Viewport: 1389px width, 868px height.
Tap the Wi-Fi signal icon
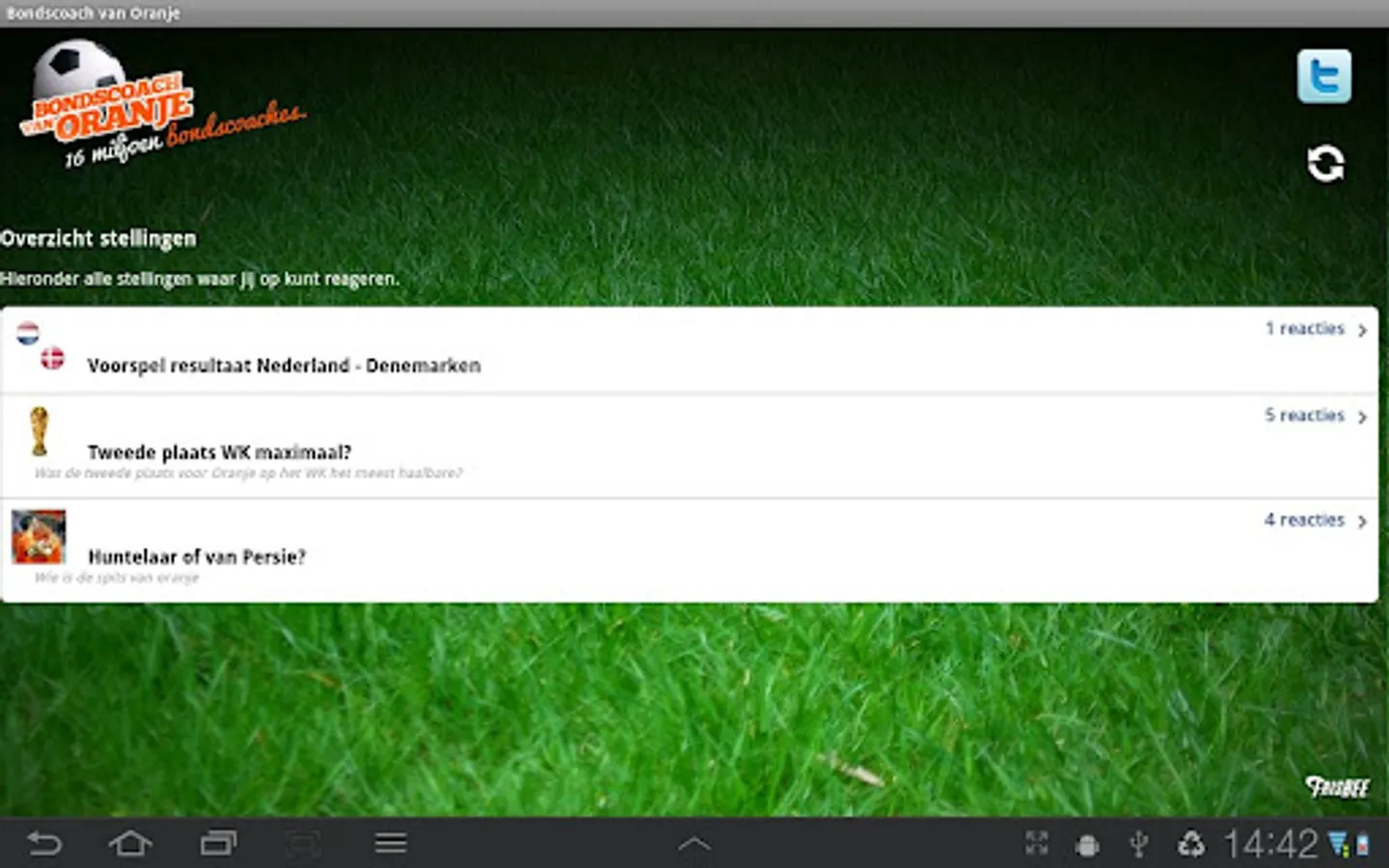coord(1340,845)
